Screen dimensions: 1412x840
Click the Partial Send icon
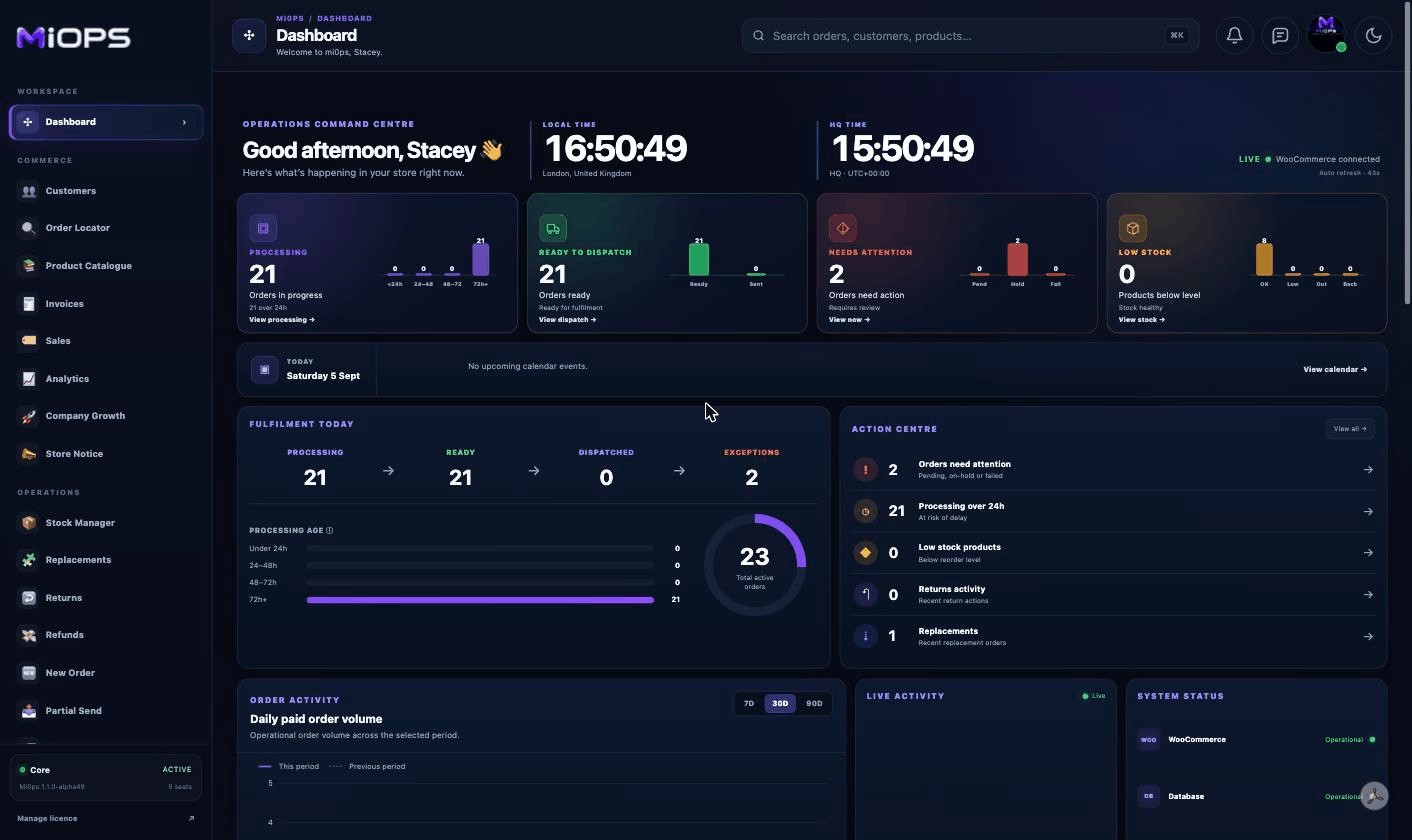point(28,711)
